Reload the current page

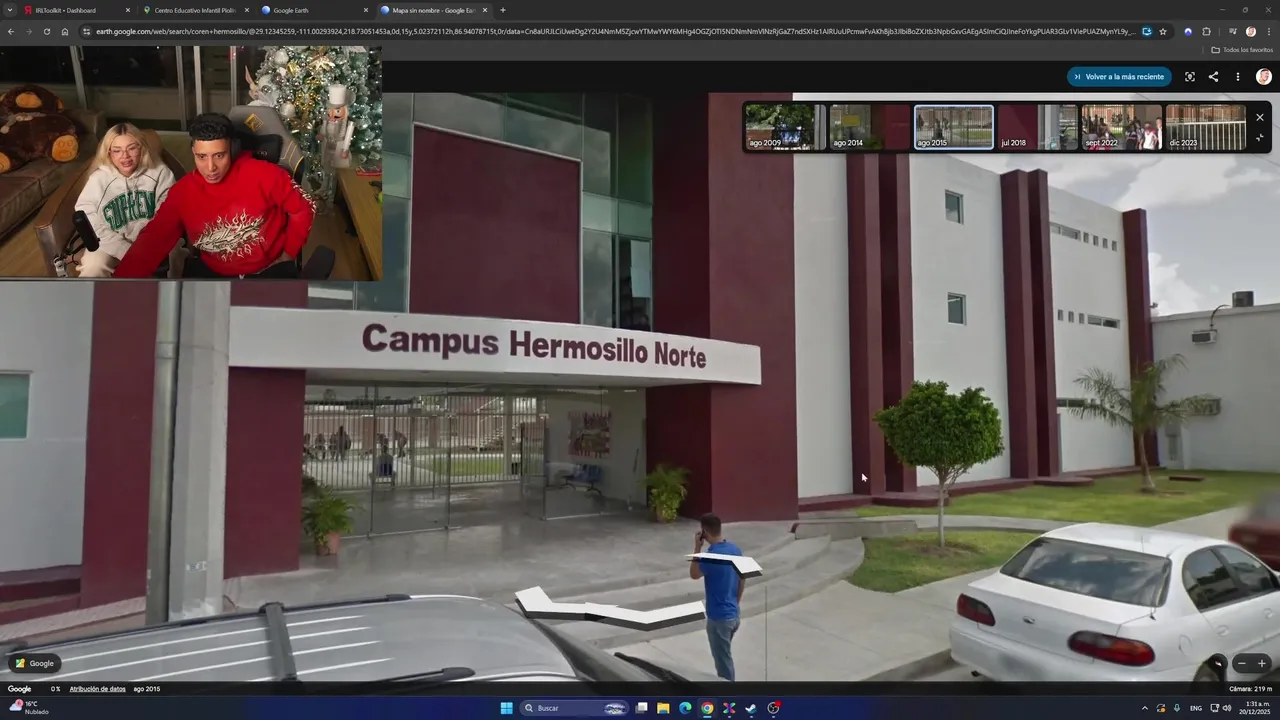click(x=46, y=31)
